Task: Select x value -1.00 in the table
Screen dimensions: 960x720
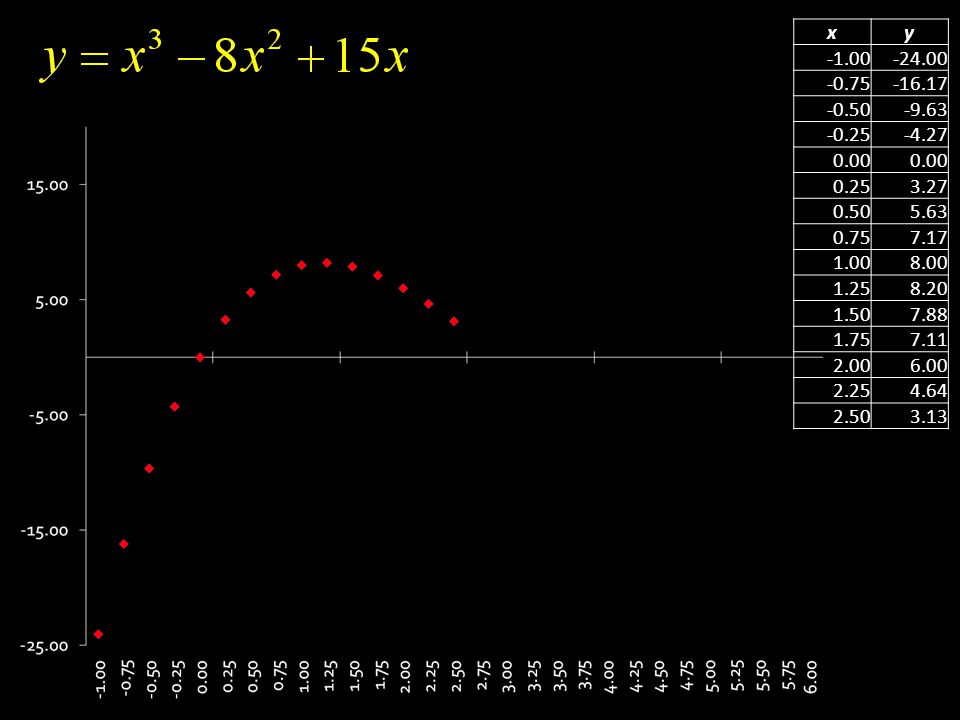Action: click(x=832, y=58)
